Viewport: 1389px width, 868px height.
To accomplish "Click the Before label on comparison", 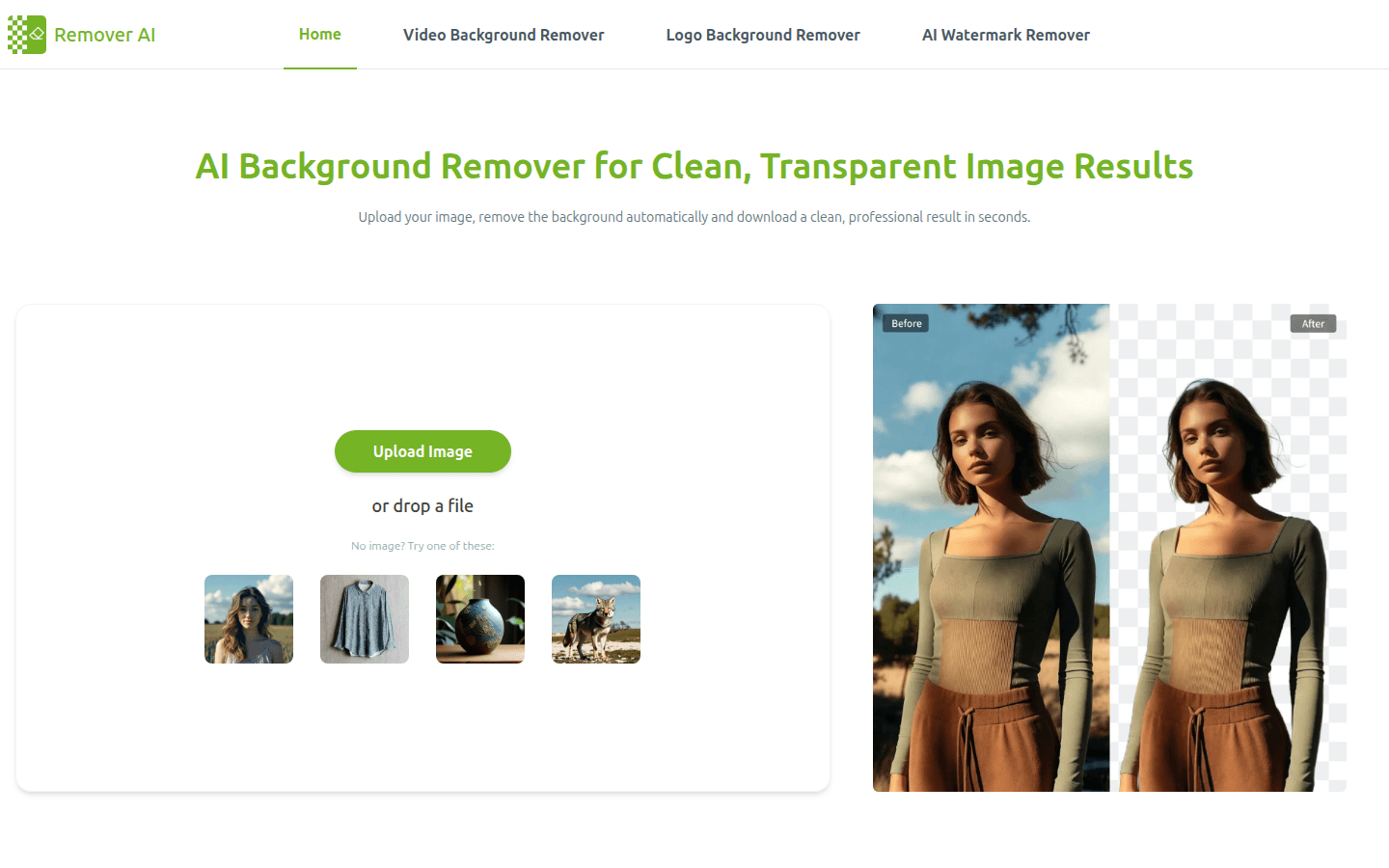I will pos(906,323).
